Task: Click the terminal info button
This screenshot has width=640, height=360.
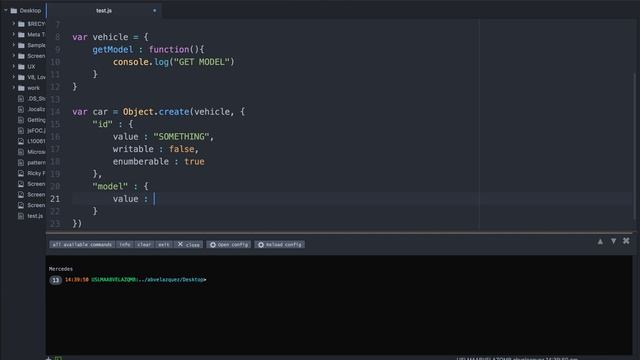Action: (125, 244)
